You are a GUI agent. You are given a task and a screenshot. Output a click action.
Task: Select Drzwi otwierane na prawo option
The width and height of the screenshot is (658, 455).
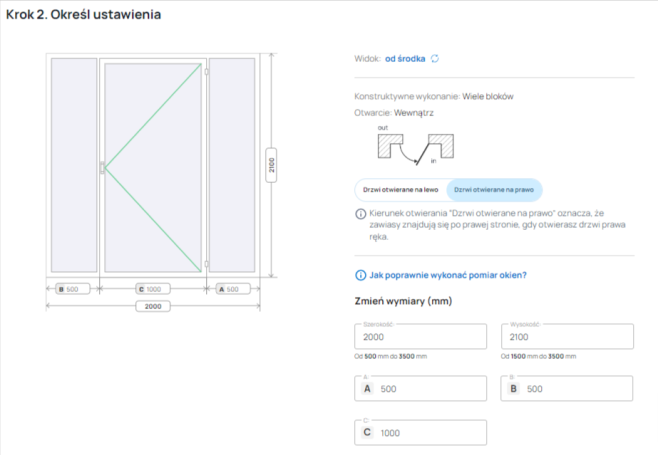tap(493, 188)
